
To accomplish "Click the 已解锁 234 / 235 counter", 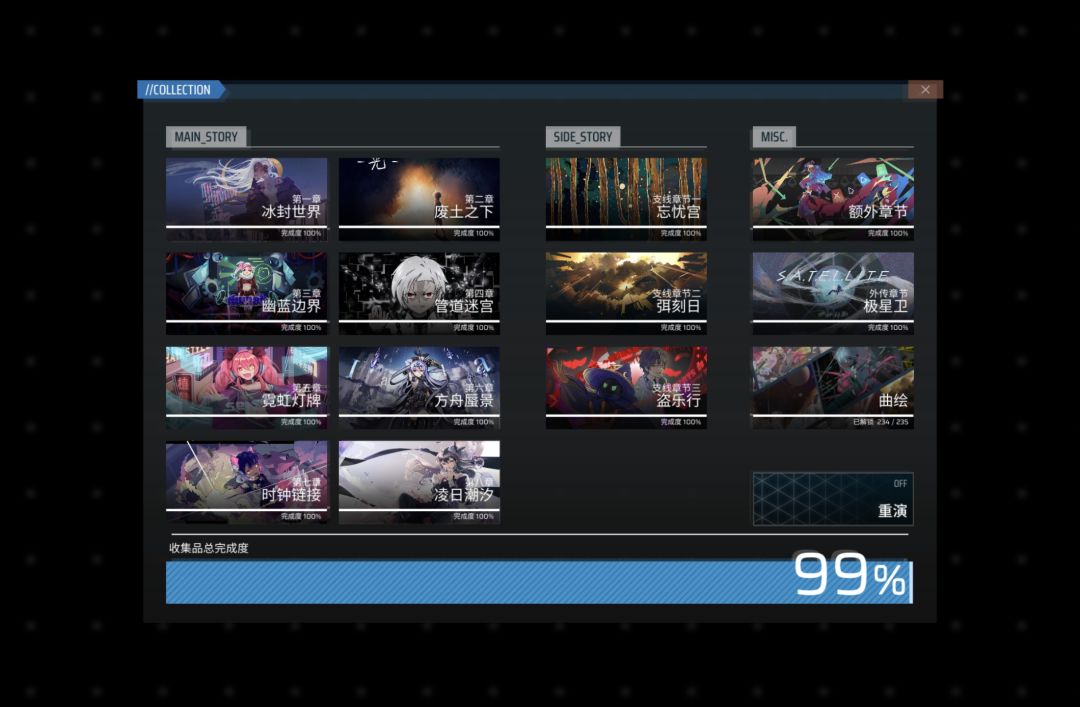I will click(x=880, y=422).
